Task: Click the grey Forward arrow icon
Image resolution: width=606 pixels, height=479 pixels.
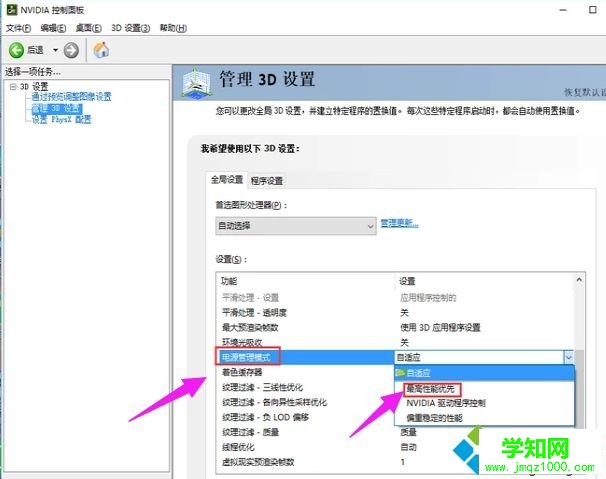Action: 71,50
